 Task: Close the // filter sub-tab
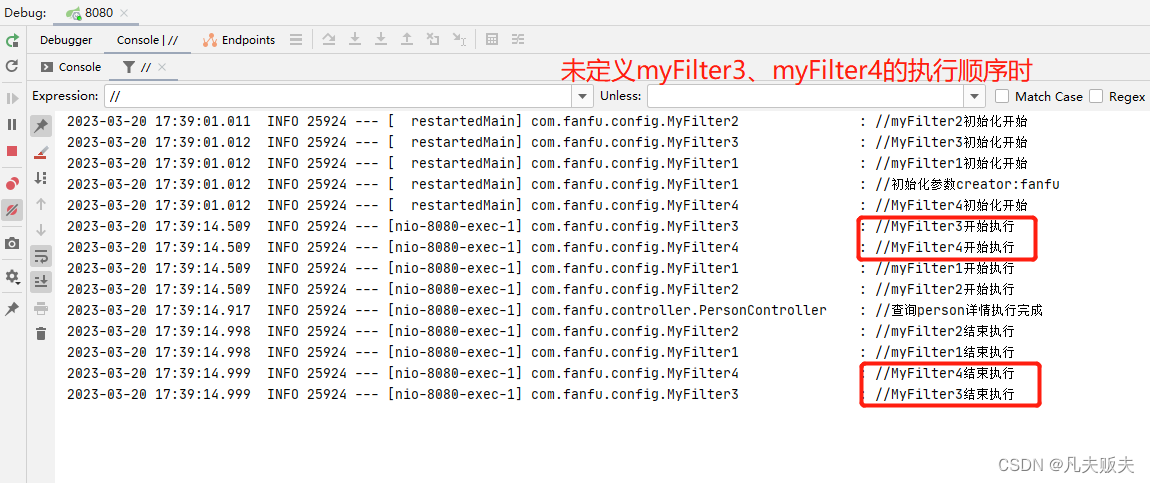tap(163, 67)
